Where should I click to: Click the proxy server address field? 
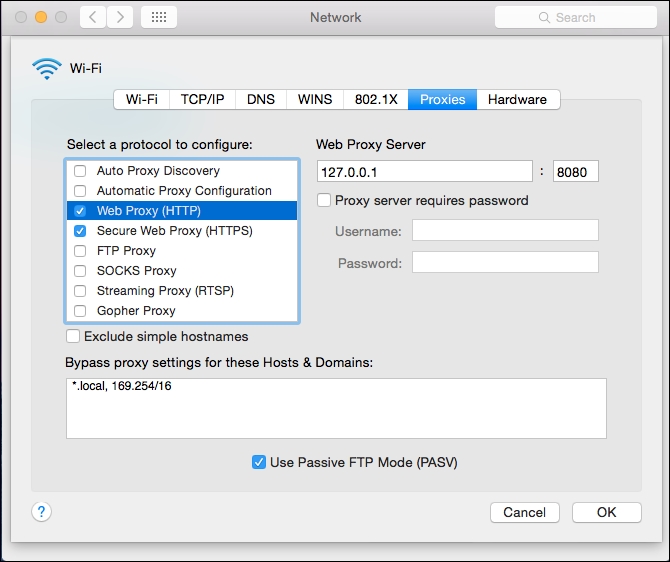[x=424, y=171]
